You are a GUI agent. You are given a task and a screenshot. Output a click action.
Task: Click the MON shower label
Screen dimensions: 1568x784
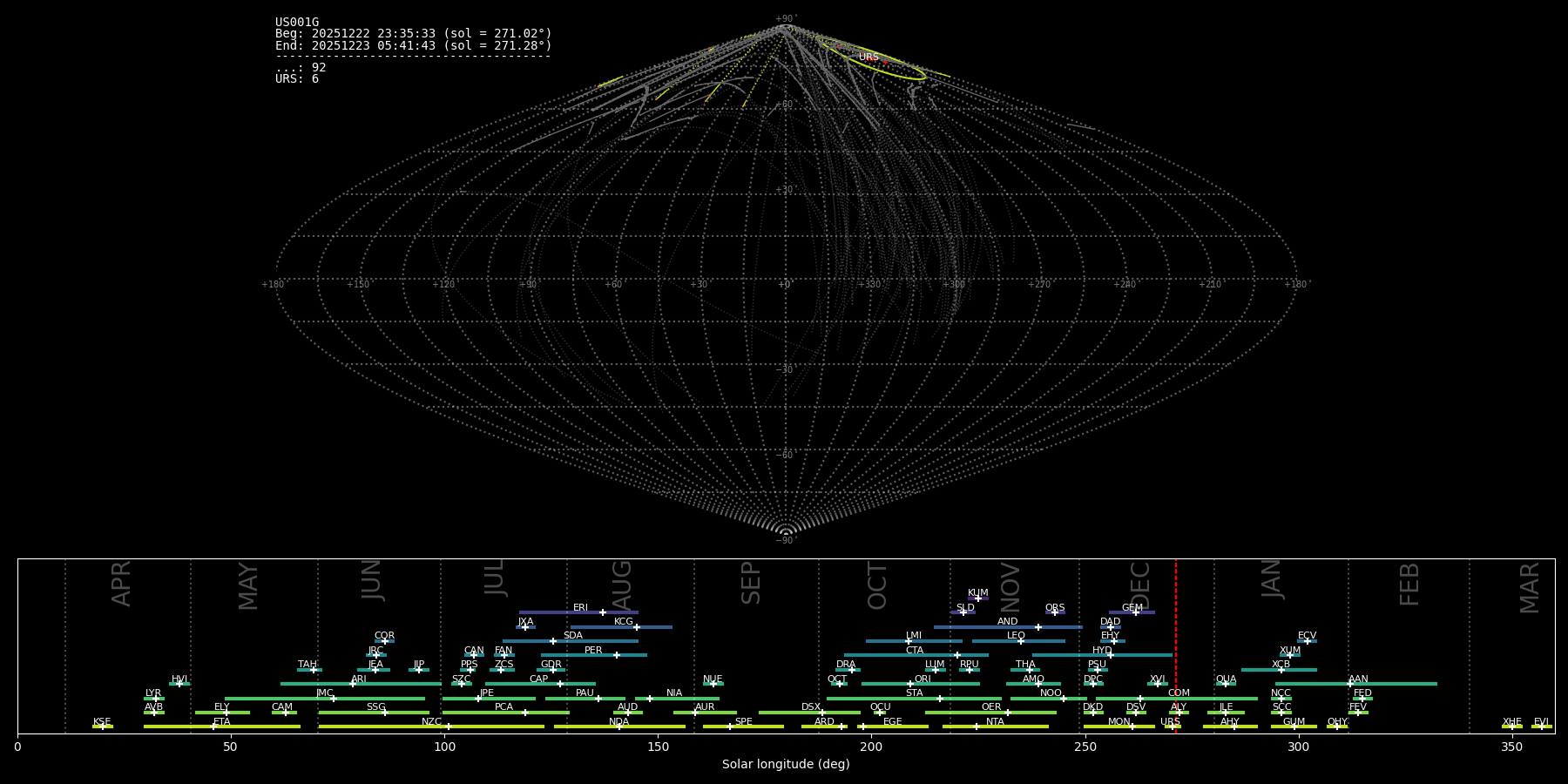[x=1119, y=722]
